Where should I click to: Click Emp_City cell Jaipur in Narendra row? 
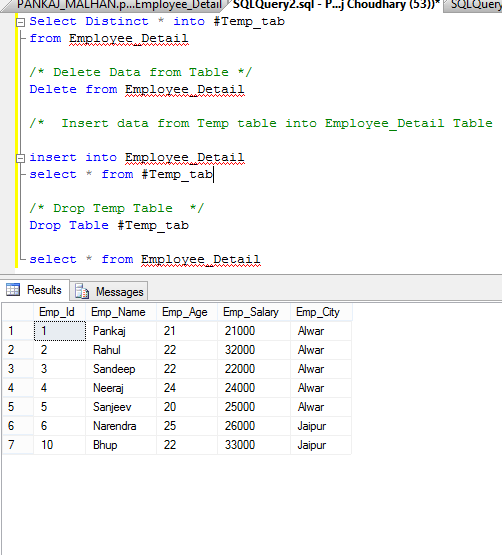coord(321,426)
